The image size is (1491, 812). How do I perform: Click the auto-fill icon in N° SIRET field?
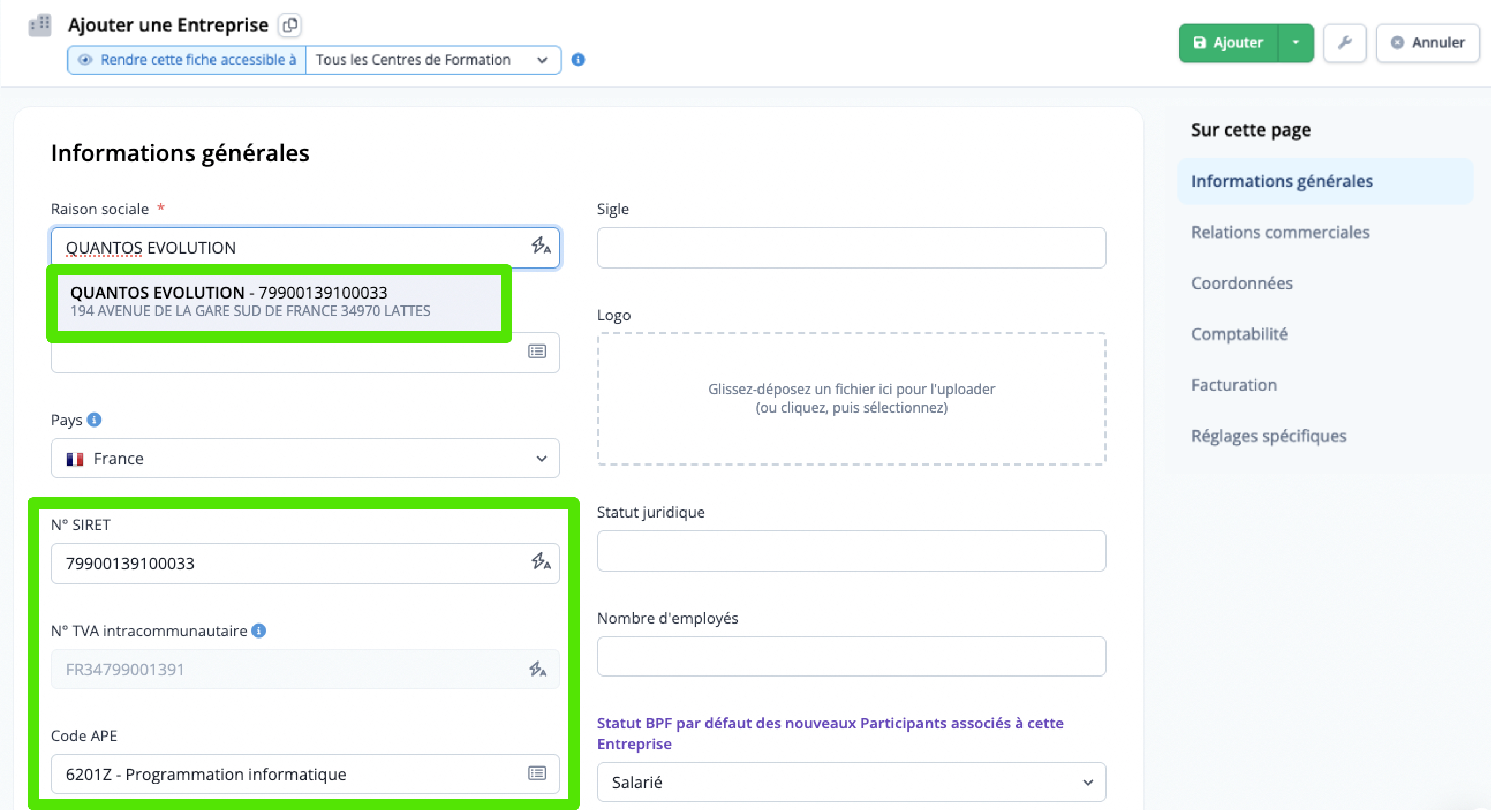coord(541,561)
